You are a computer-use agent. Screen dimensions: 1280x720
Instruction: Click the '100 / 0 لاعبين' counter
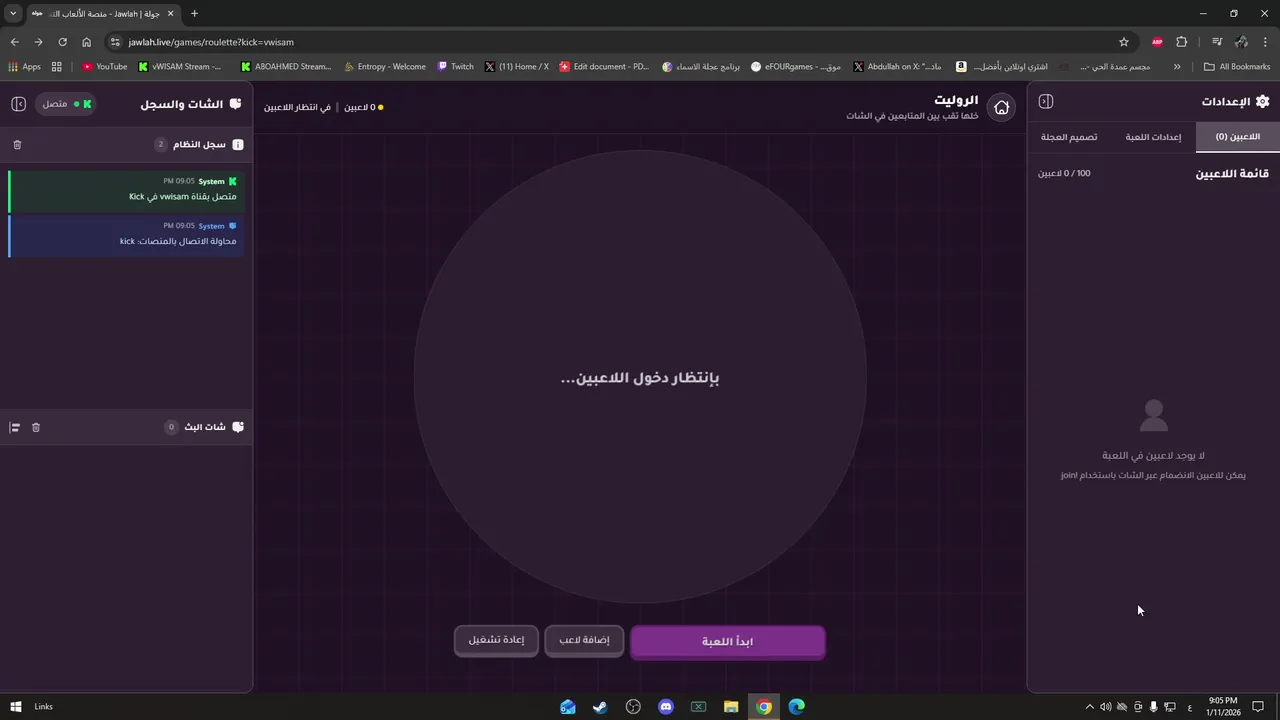(1064, 173)
